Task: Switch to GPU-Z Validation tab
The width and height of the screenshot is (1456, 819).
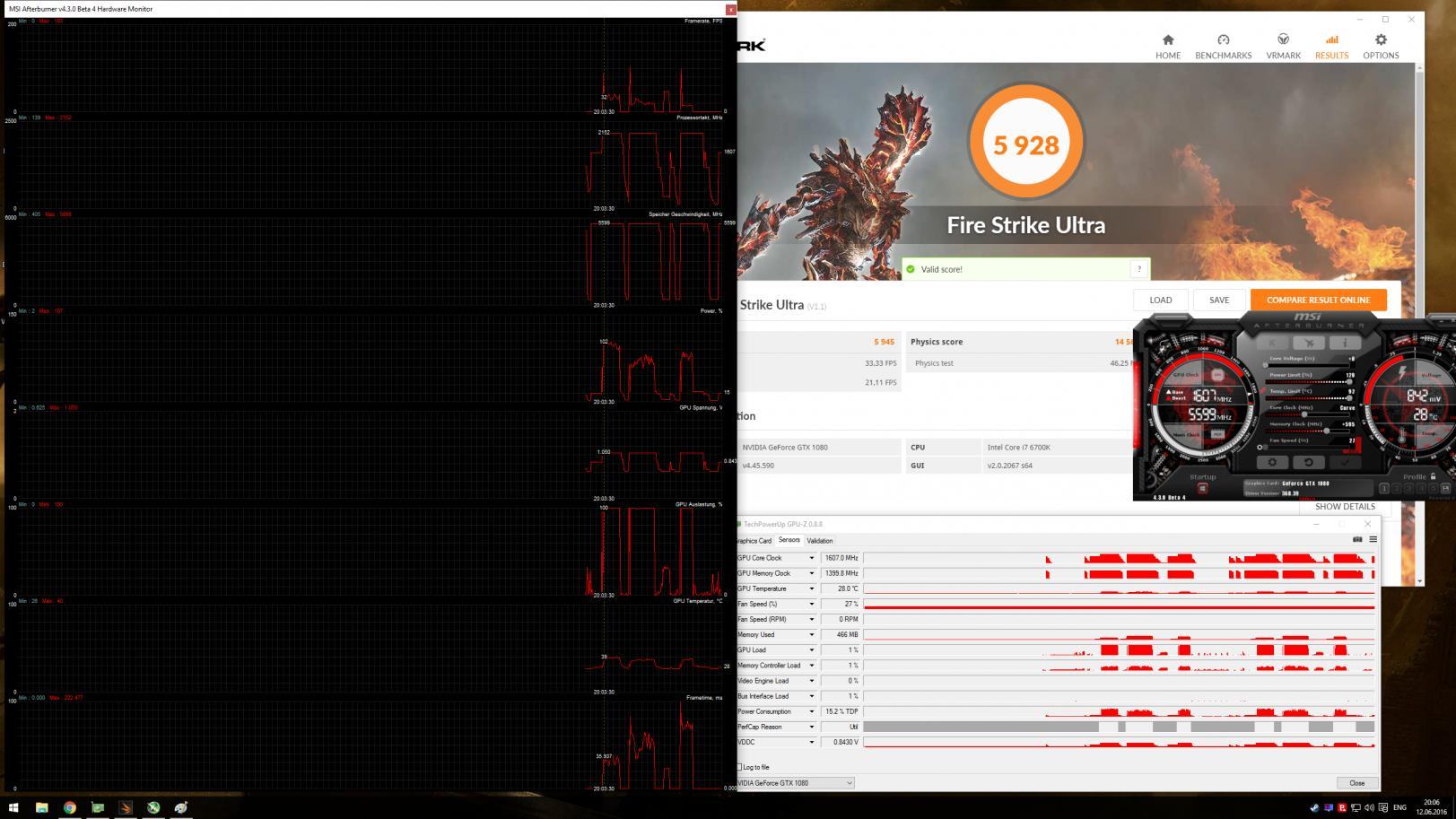Action: [x=819, y=541]
